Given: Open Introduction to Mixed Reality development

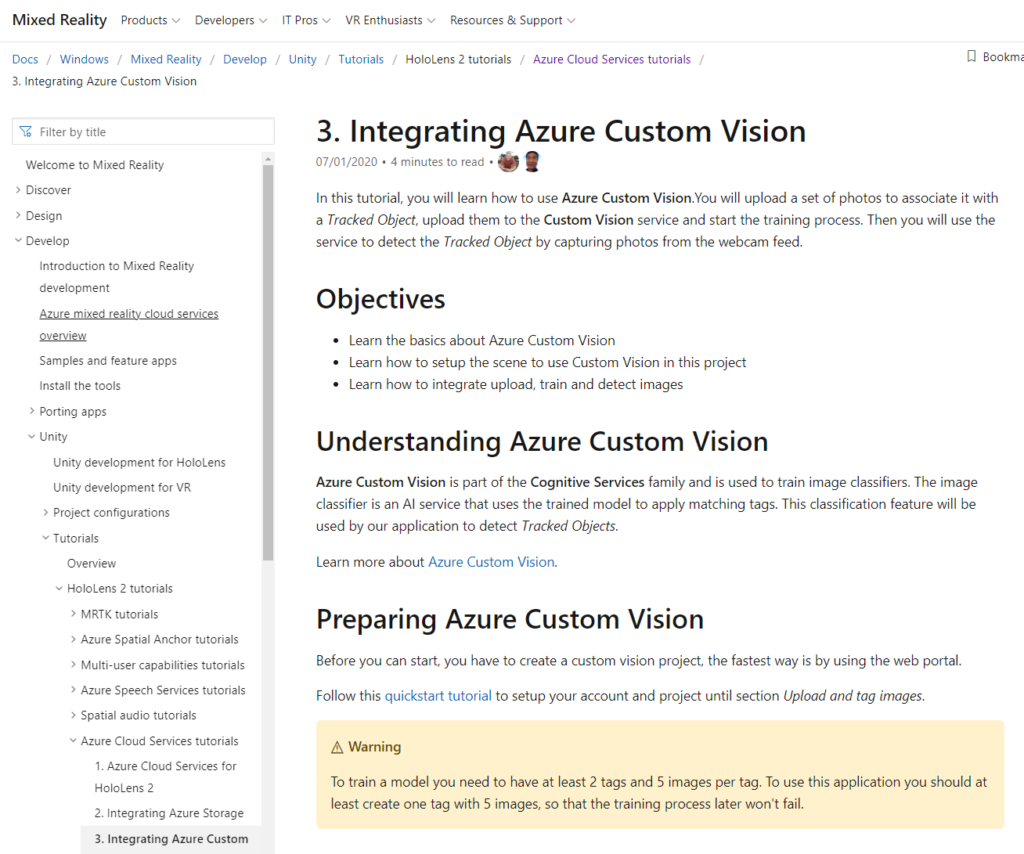Looking at the screenshot, I should 117,277.
